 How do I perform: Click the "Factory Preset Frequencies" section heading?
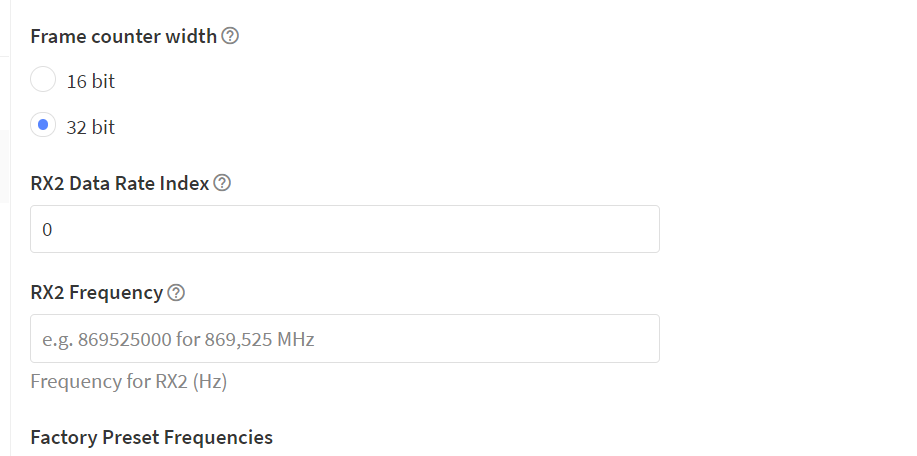[151, 437]
